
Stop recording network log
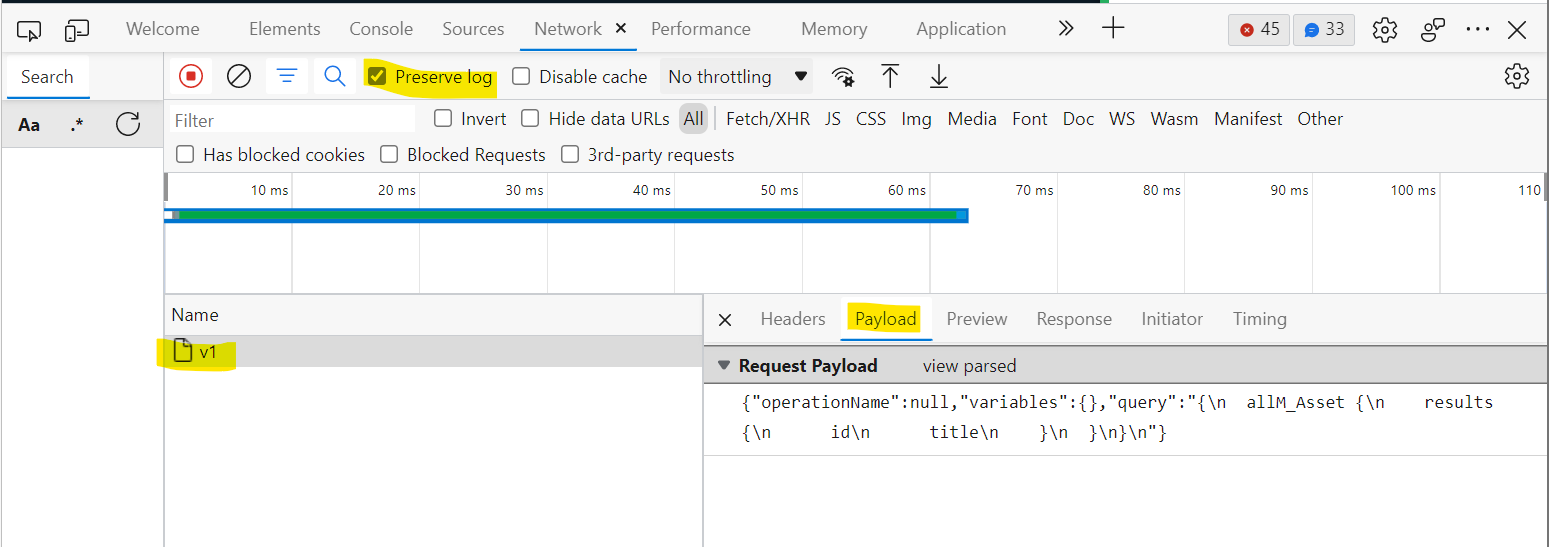click(x=190, y=76)
